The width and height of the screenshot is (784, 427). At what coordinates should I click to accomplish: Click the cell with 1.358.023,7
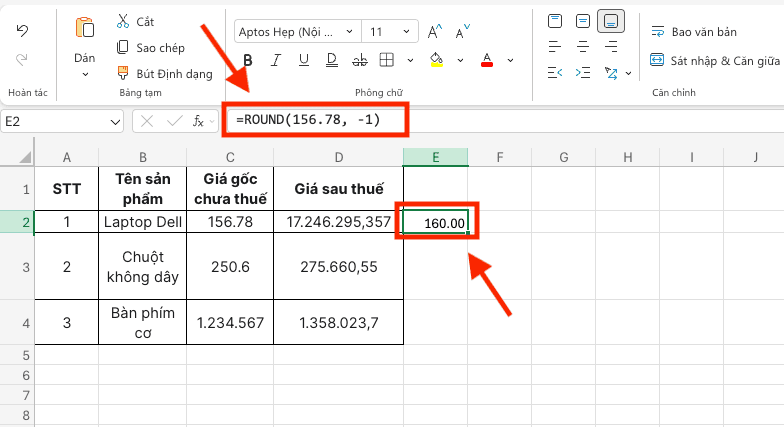[338, 322]
